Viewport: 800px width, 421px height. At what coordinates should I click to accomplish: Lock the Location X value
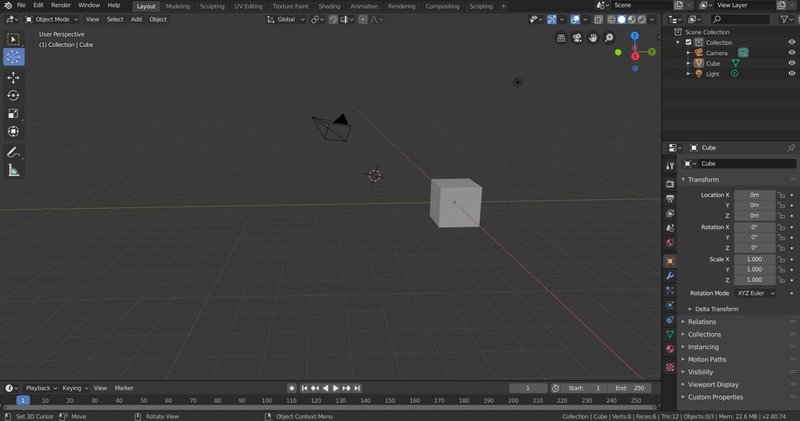[x=781, y=195]
